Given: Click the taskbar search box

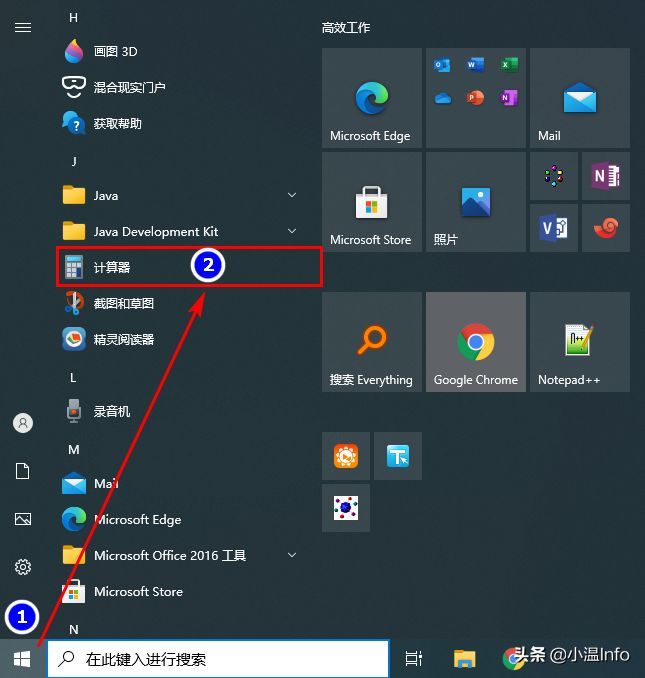Looking at the screenshot, I should [x=218, y=659].
